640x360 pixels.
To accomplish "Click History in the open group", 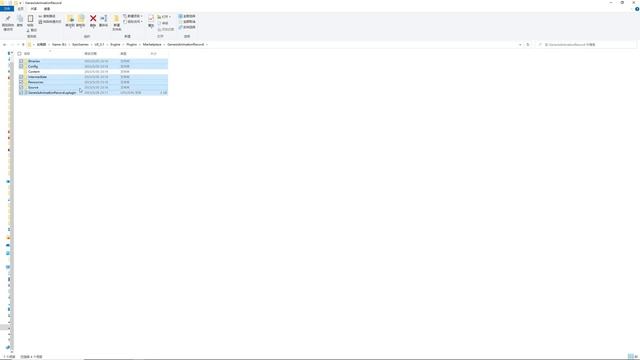I will (166, 29).
